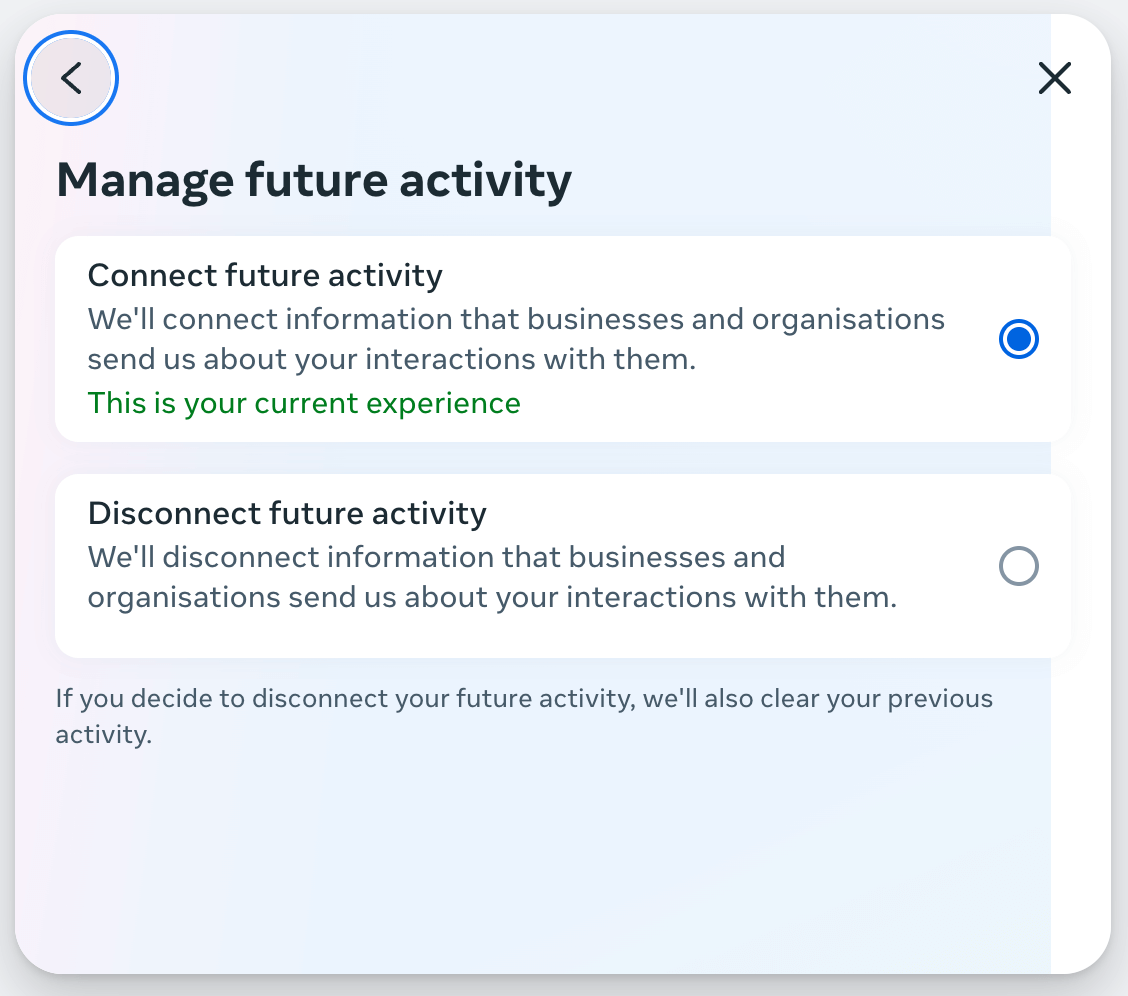1128x996 pixels.
Task: Click the Disconnect future activity title text
Action: pyautogui.click(x=287, y=513)
